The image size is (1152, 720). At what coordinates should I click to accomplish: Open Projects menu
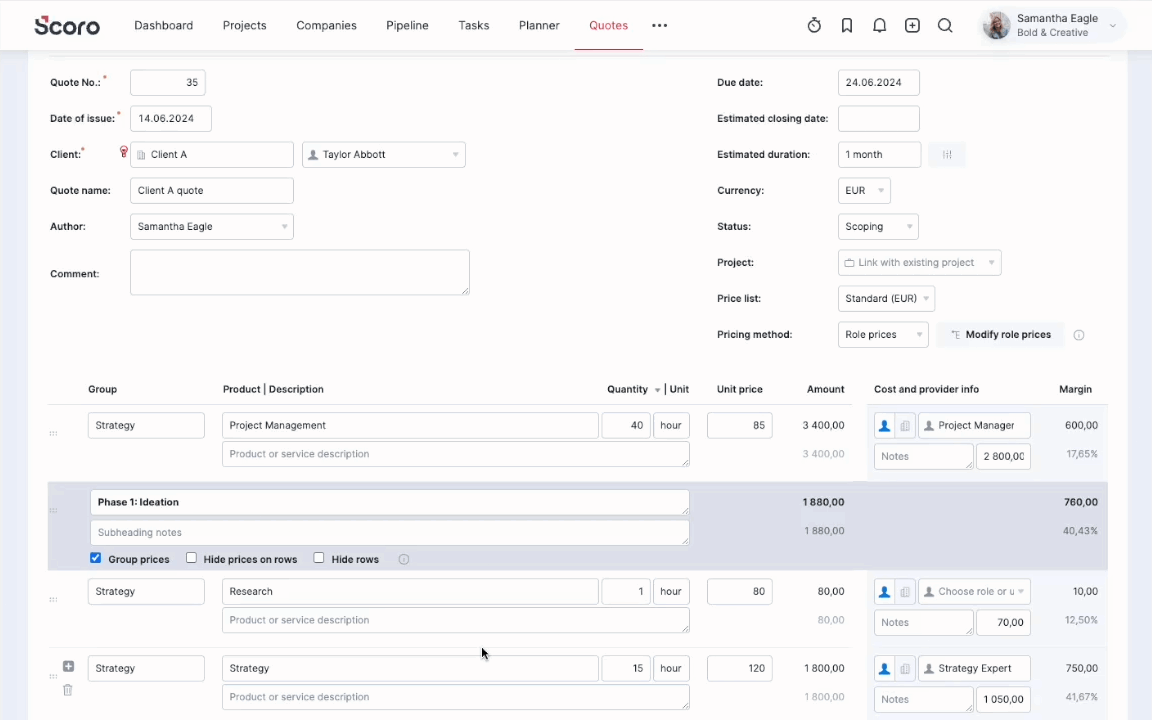[245, 26]
